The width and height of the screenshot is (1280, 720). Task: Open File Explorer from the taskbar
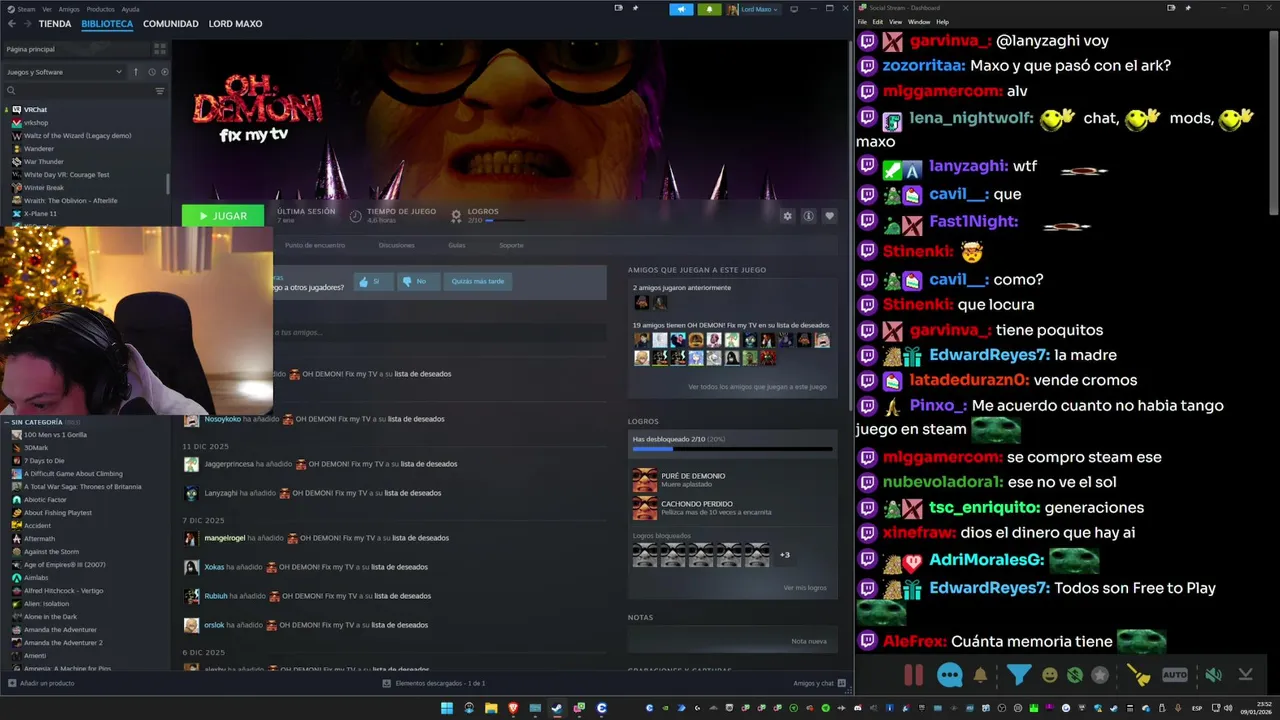point(491,708)
